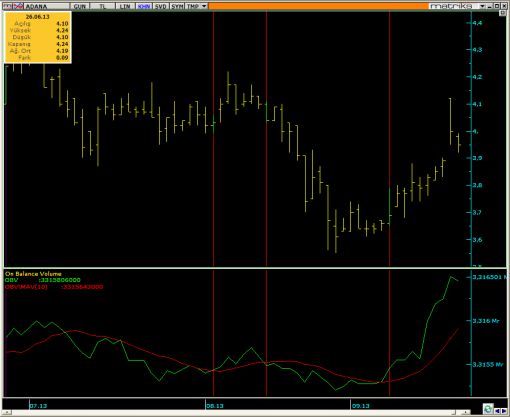Open the GUN period selector
The height and width of the screenshot is (417, 510).
point(79,6)
